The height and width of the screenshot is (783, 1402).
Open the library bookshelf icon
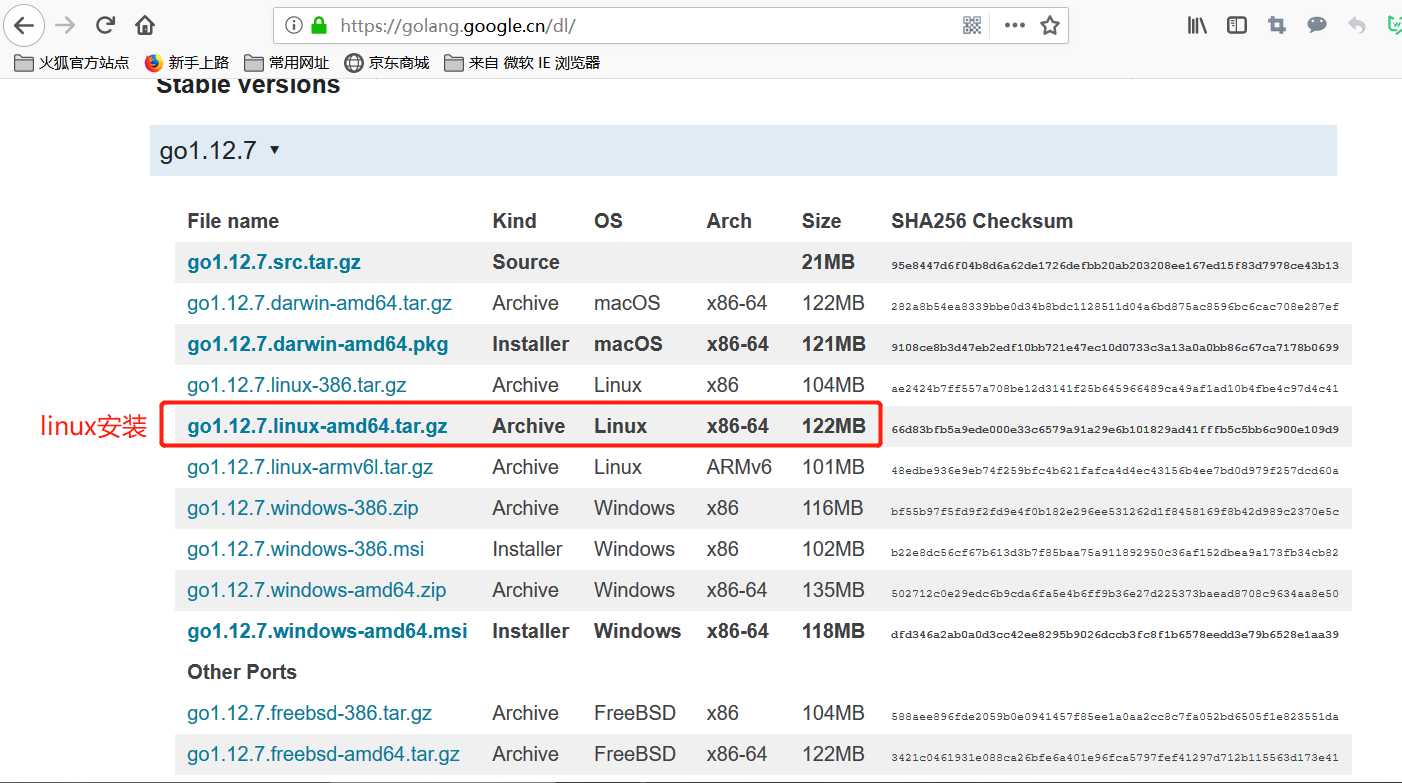[x=1197, y=25]
